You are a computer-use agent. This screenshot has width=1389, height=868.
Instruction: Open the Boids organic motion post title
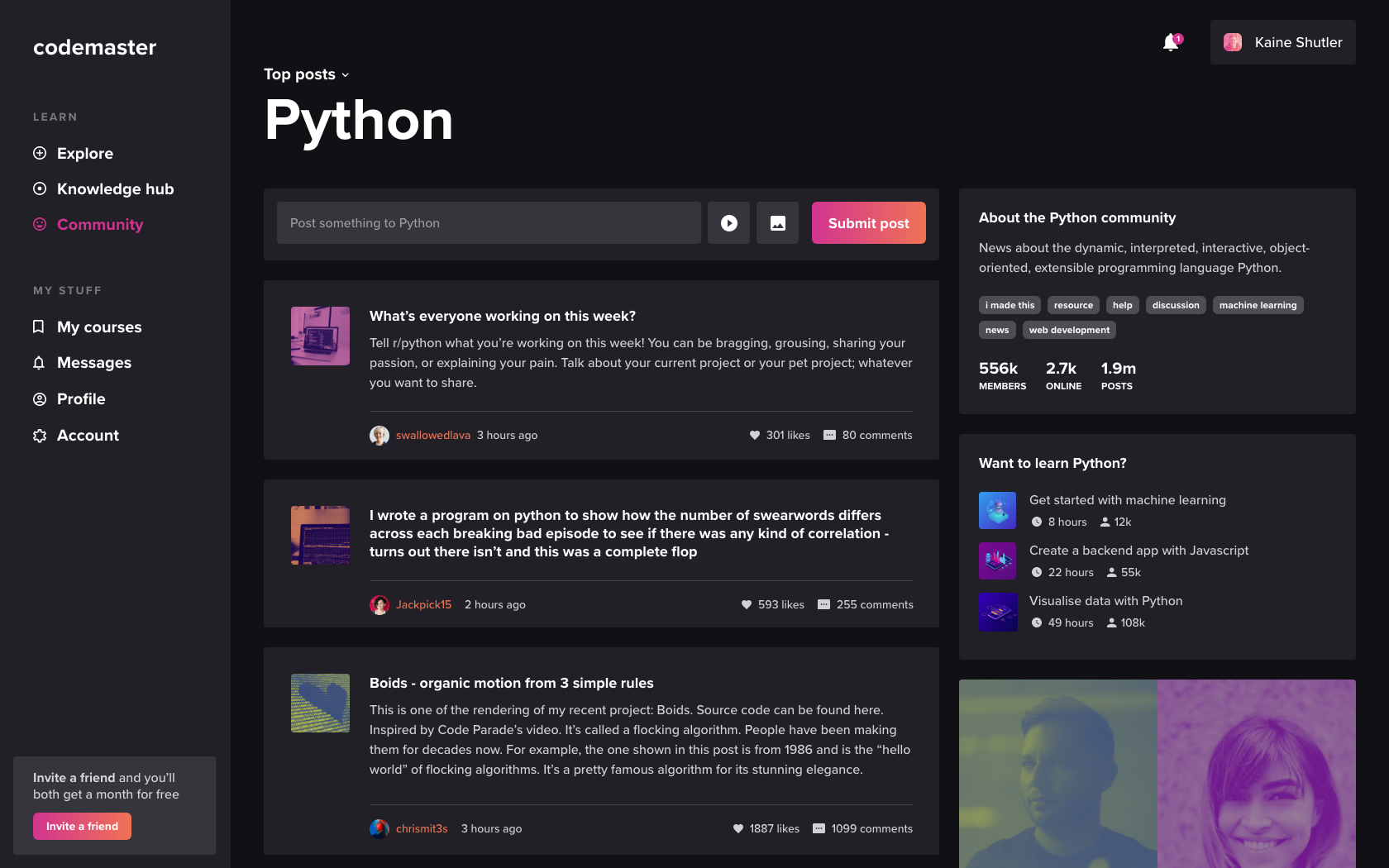coord(512,683)
